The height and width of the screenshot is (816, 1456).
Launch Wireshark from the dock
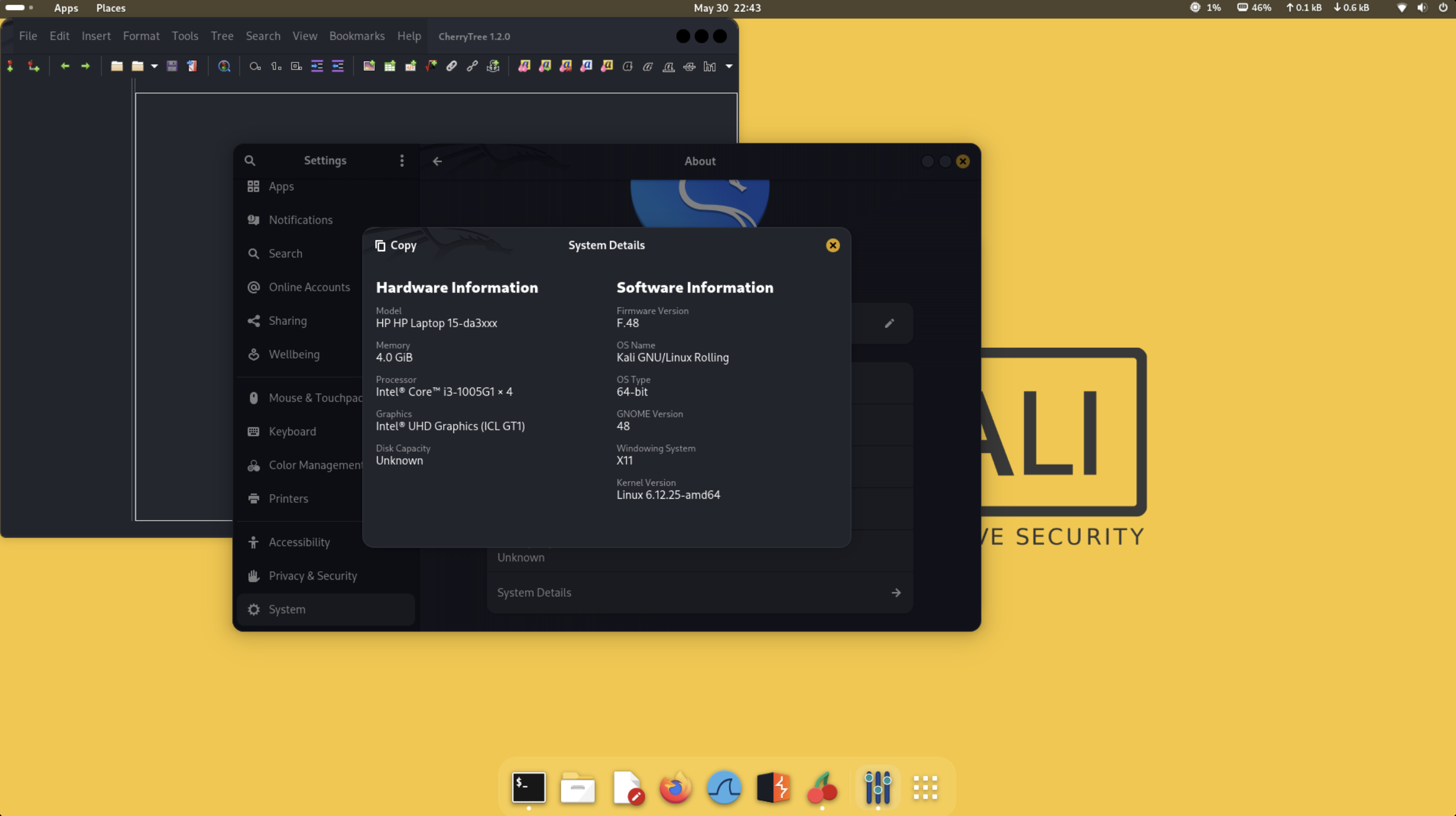[x=724, y=787]
